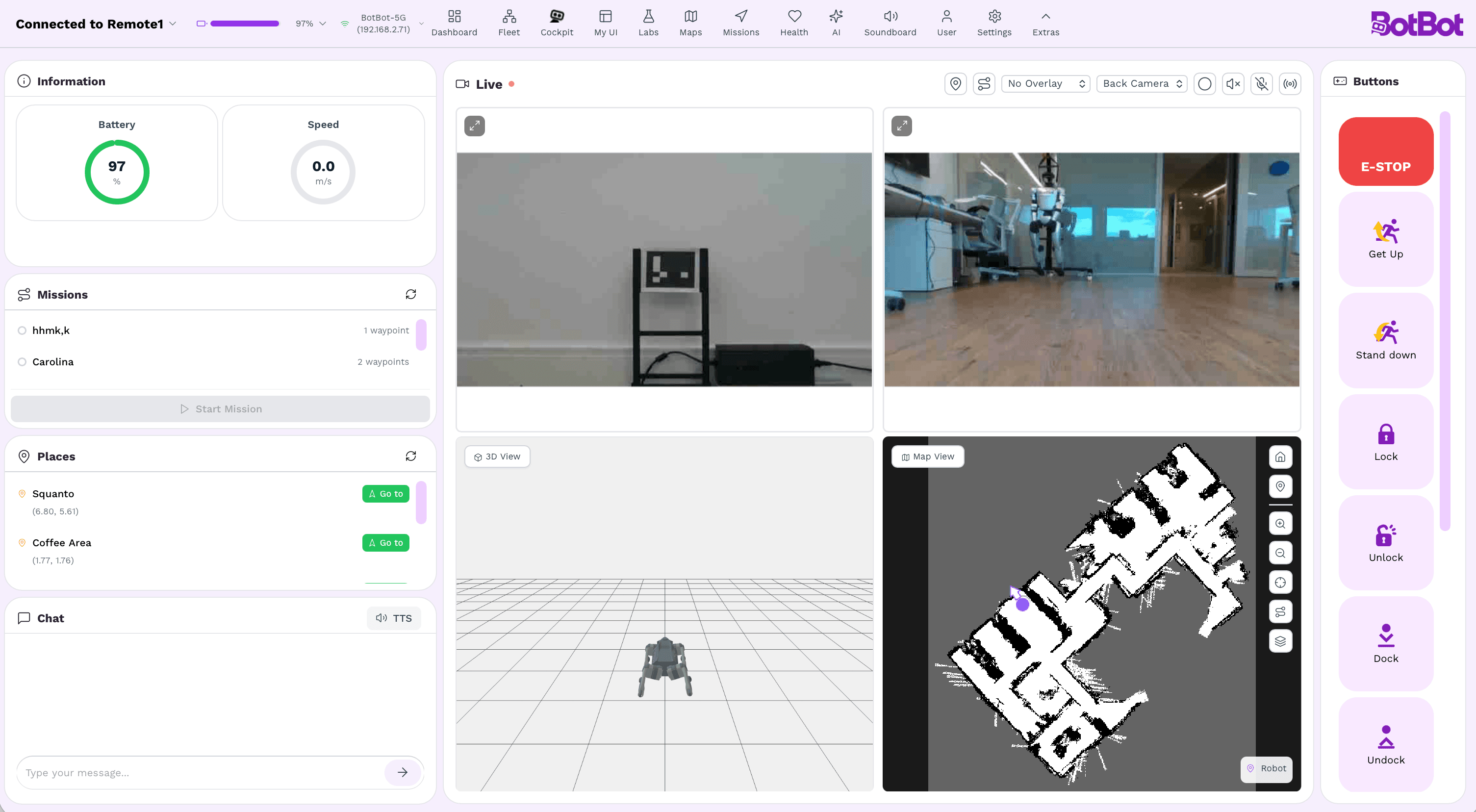Center the map using the crosshair icon
Image resolution: width=1476 pixels, height=812 pixels.
[x=1281, y=582]
